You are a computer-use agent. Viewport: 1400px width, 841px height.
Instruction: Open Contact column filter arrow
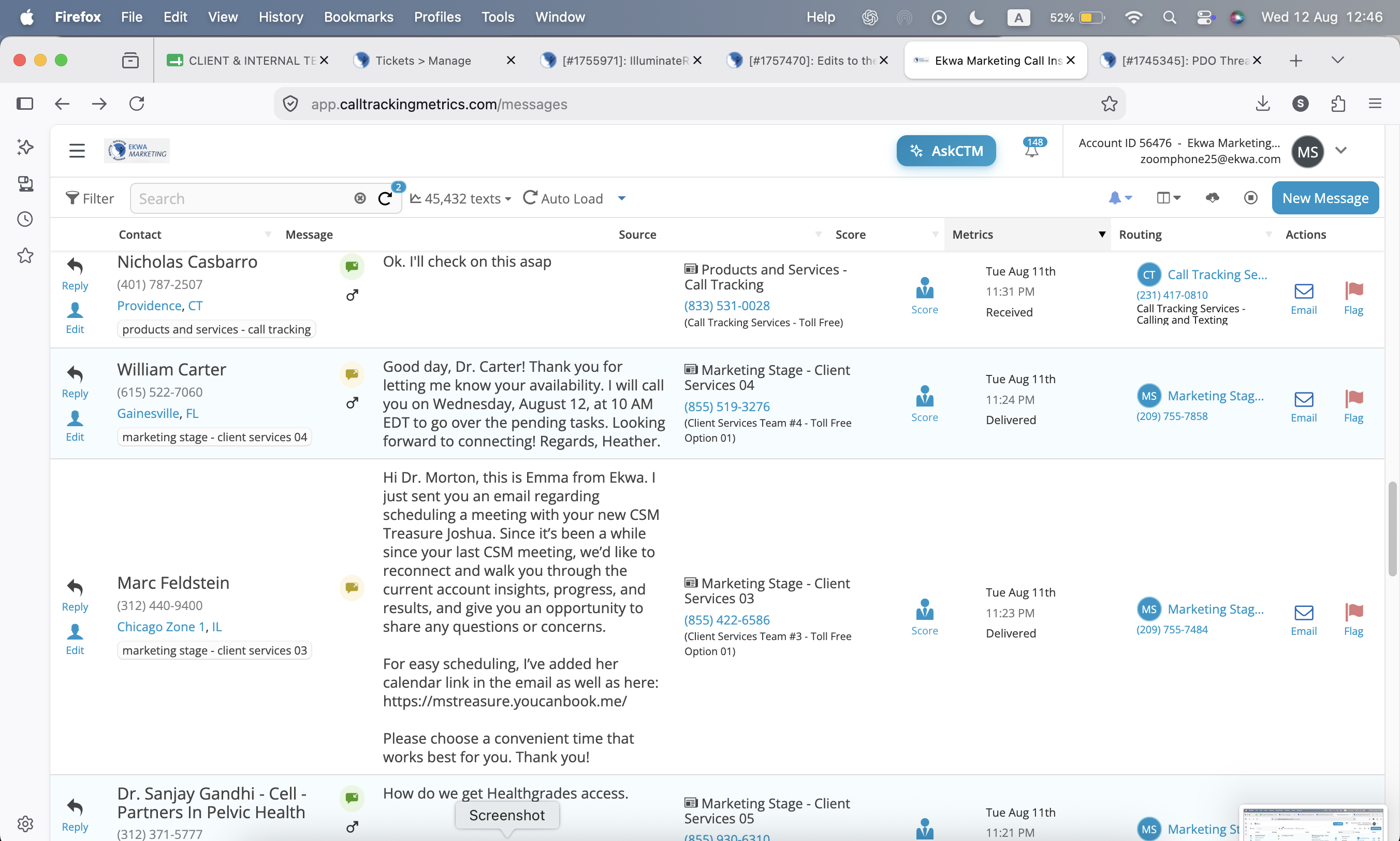268,234
